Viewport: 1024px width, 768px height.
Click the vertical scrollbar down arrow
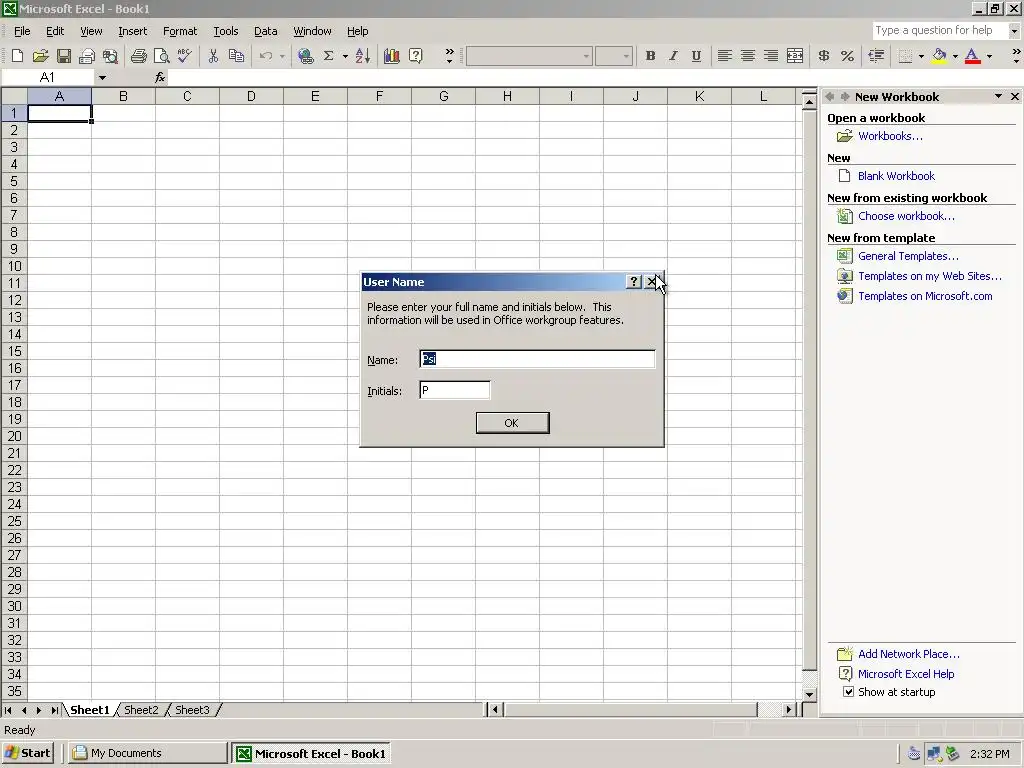coord(809,694)
